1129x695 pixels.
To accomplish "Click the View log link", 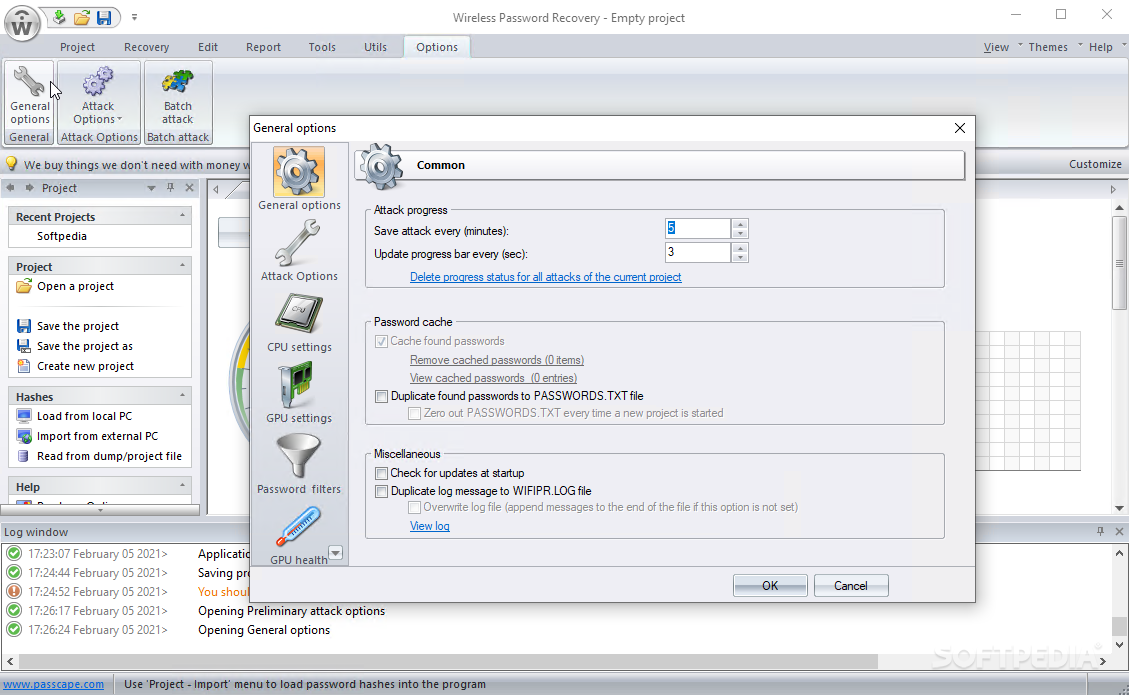I will (x=430, y=526).
